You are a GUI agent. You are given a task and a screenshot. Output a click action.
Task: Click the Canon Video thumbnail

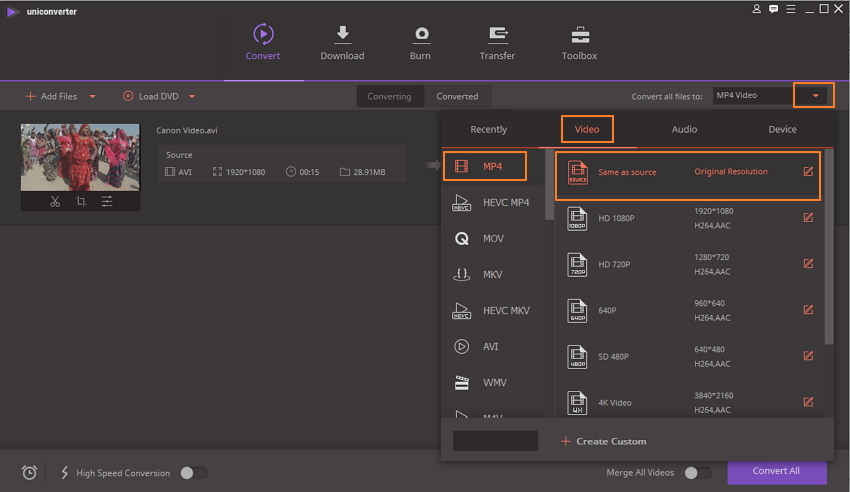(x=80, y=157)
